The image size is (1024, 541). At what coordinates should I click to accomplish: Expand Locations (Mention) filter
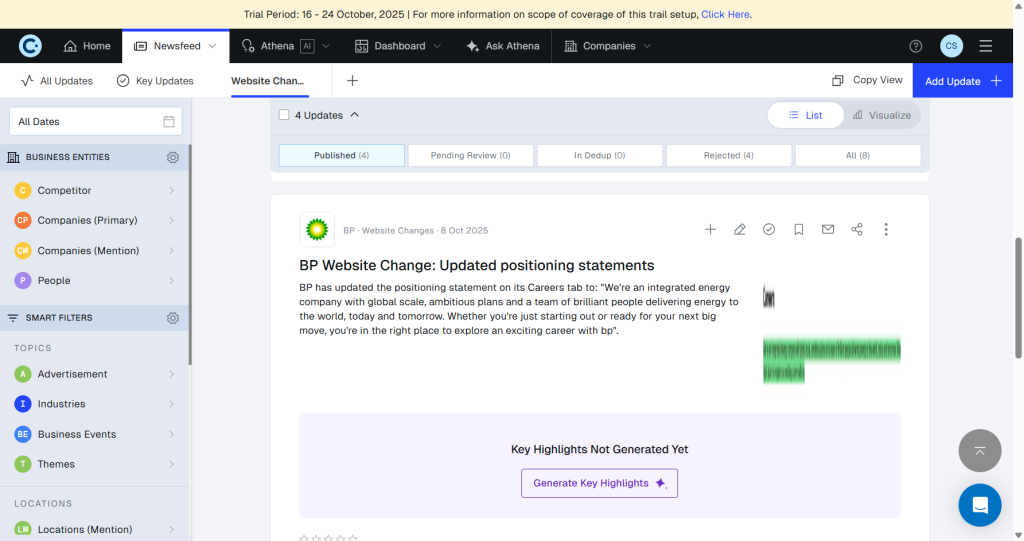[171, 529]
